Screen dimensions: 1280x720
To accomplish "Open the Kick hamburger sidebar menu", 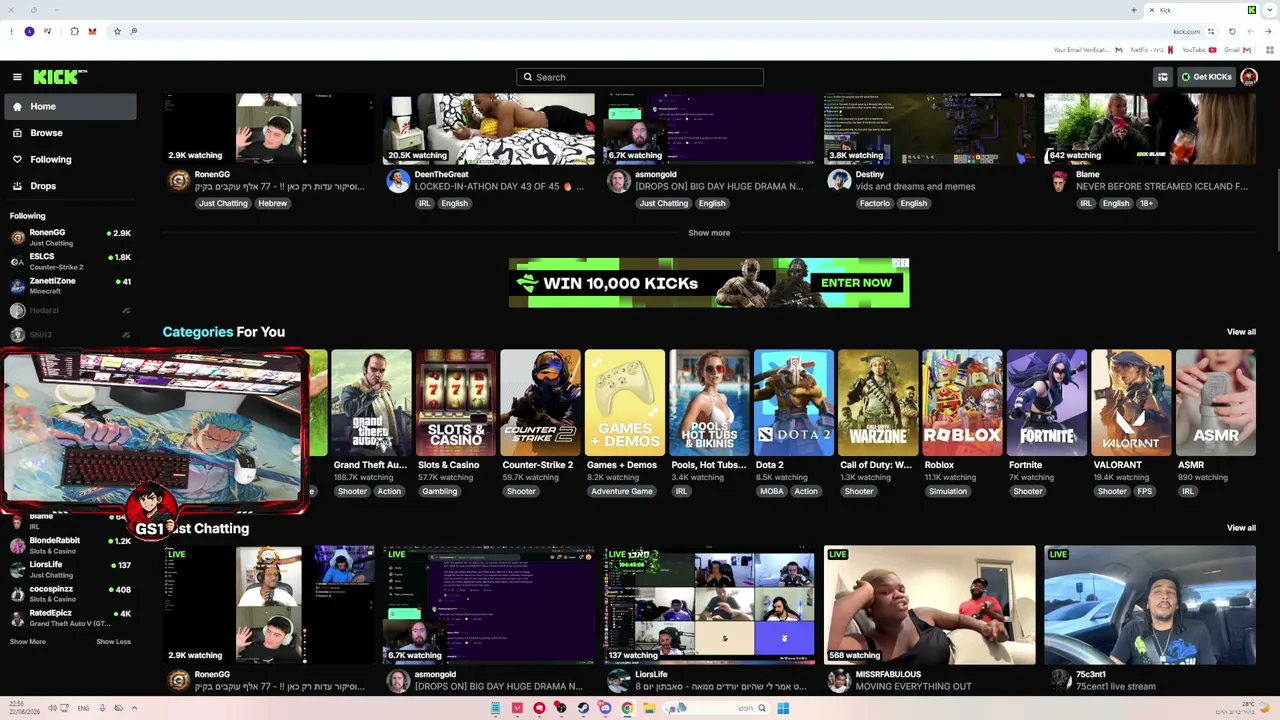I will click(x=17, y=77).
